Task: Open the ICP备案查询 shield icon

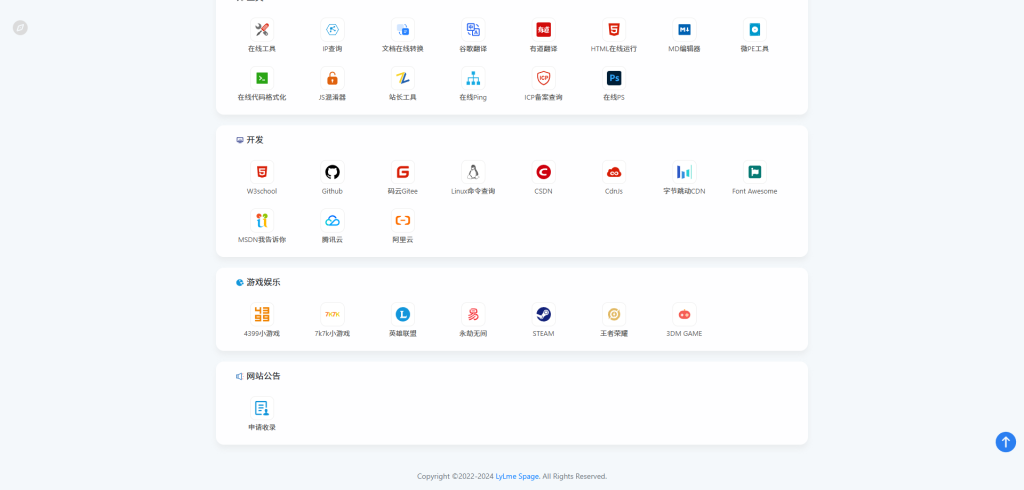Action: point(543,78)
